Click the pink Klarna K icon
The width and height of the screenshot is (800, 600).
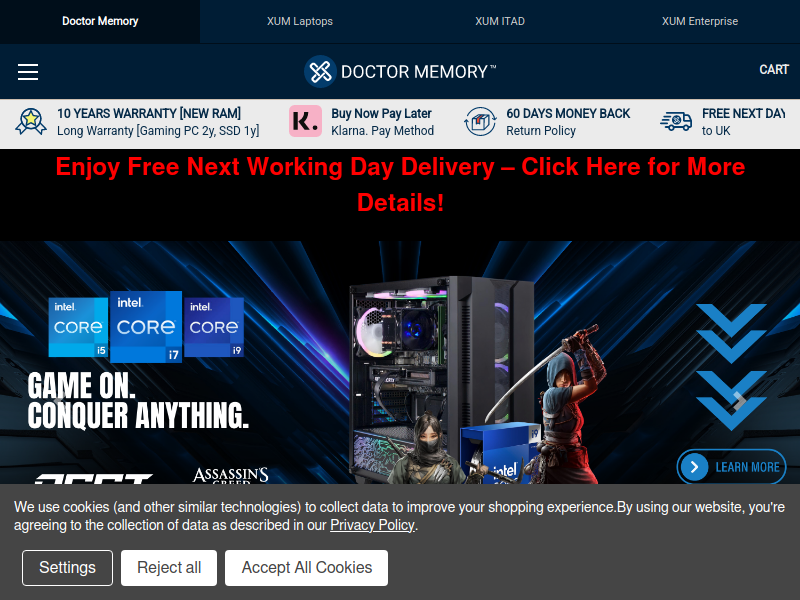pos(305,121)
